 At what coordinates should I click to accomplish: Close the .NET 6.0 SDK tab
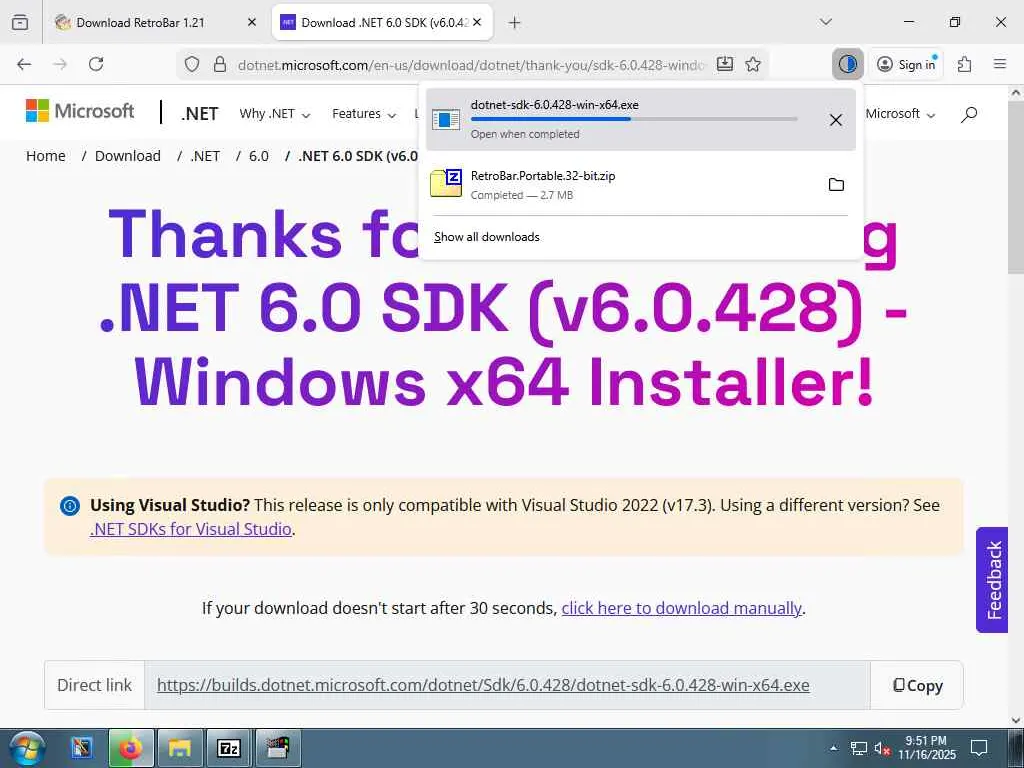click(x=477, y=22)
